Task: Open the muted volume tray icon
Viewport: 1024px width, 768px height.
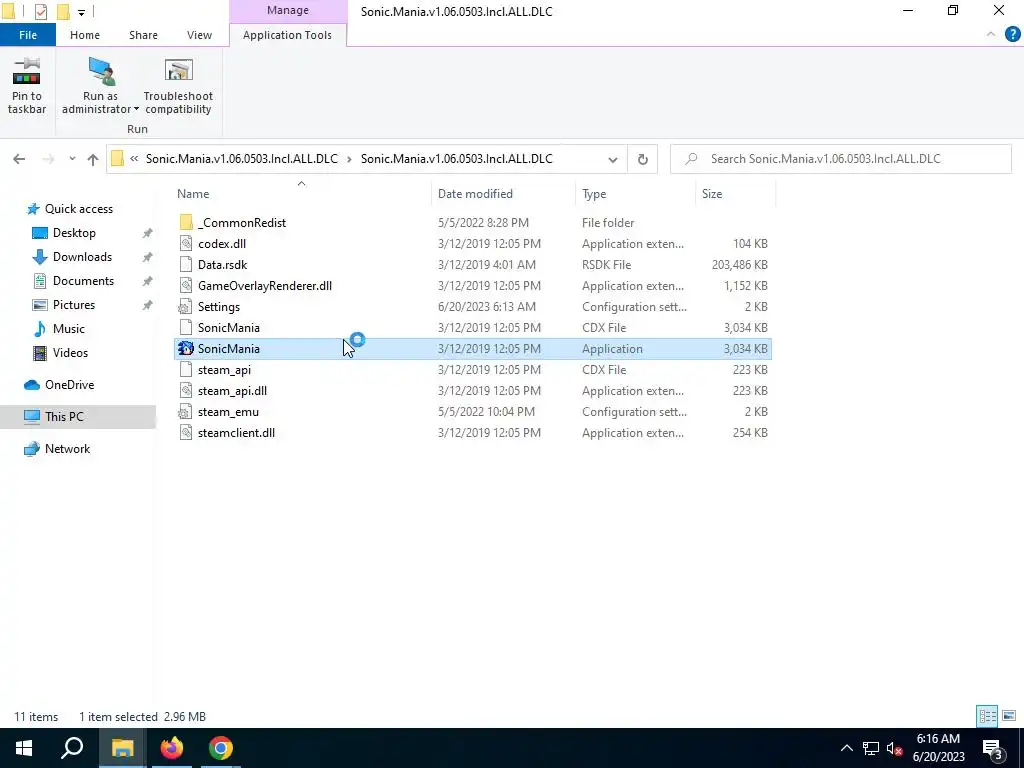Action: coord(894,748)
